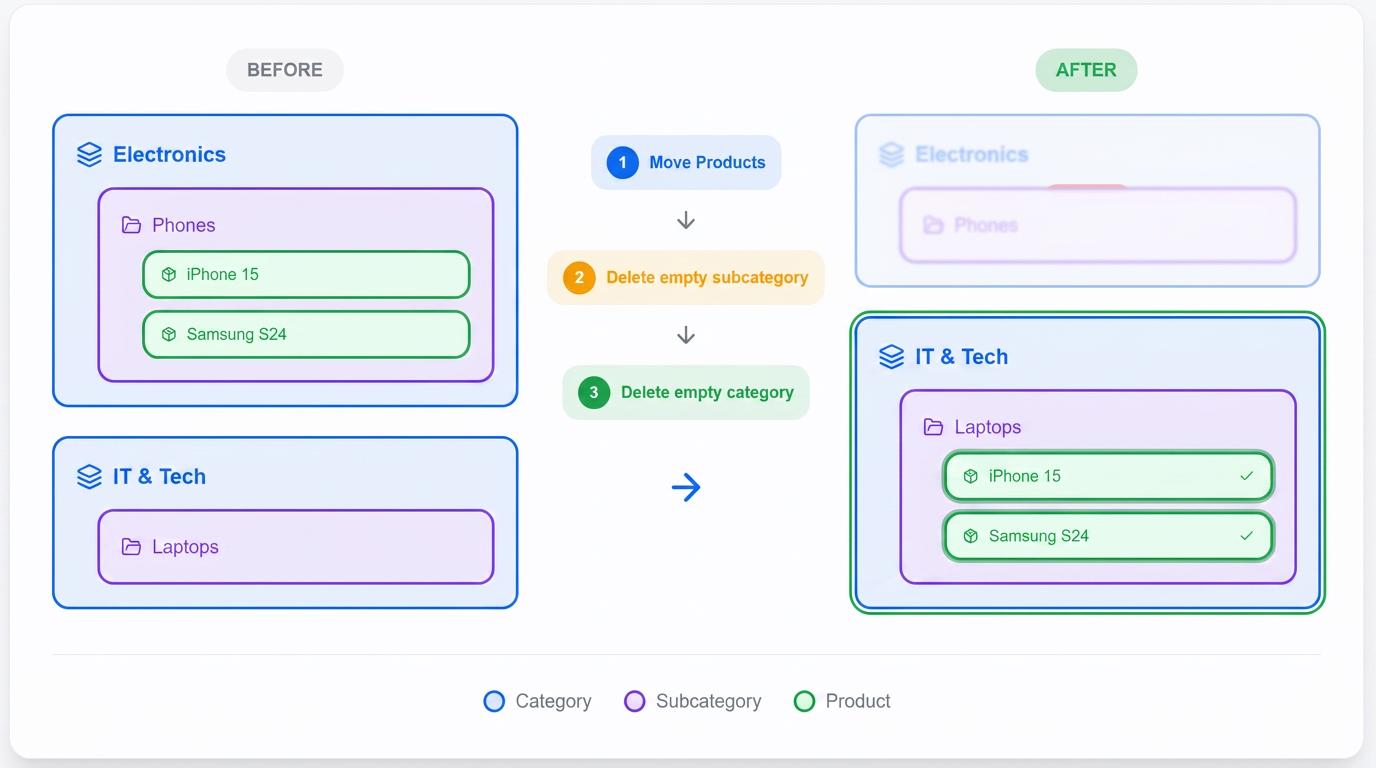
Task: Click the Laptops folder icon in AFTER panel
Action: point(933,427)
